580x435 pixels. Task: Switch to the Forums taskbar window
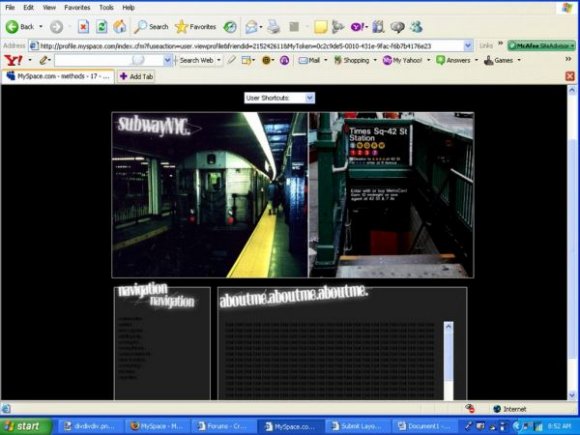coord(224,426)
